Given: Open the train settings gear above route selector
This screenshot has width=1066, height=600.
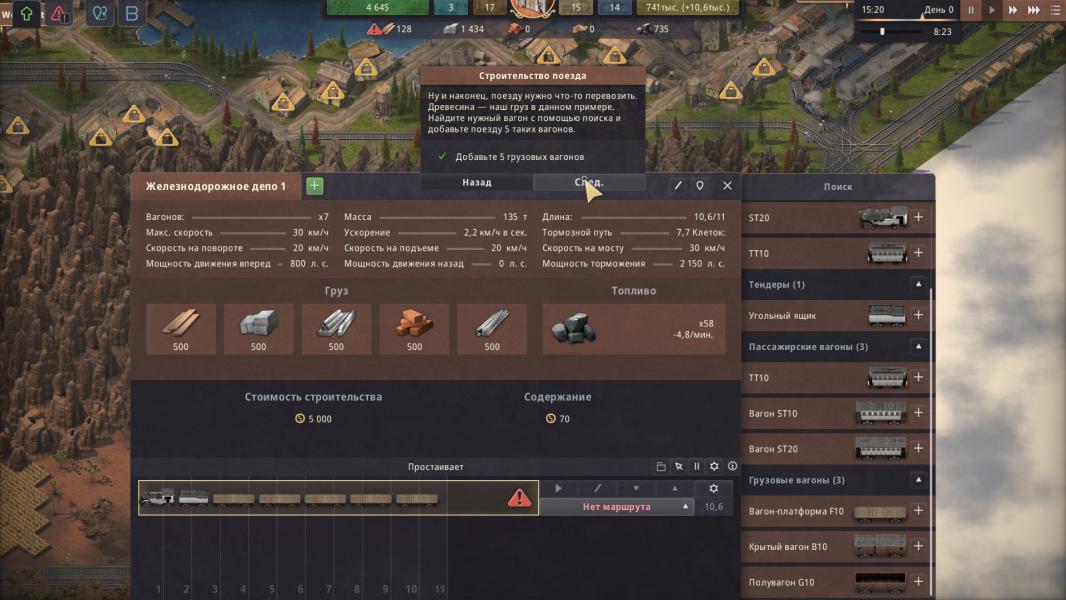Looking at the screenshot, I should tap(713, 488).
